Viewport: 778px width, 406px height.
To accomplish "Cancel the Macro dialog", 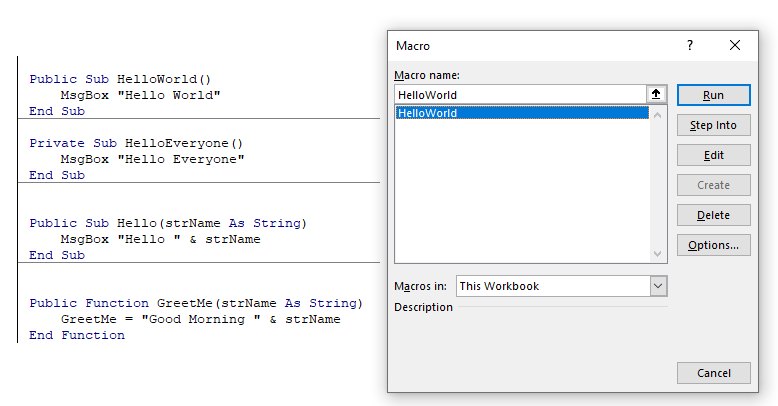I will 713,373.
